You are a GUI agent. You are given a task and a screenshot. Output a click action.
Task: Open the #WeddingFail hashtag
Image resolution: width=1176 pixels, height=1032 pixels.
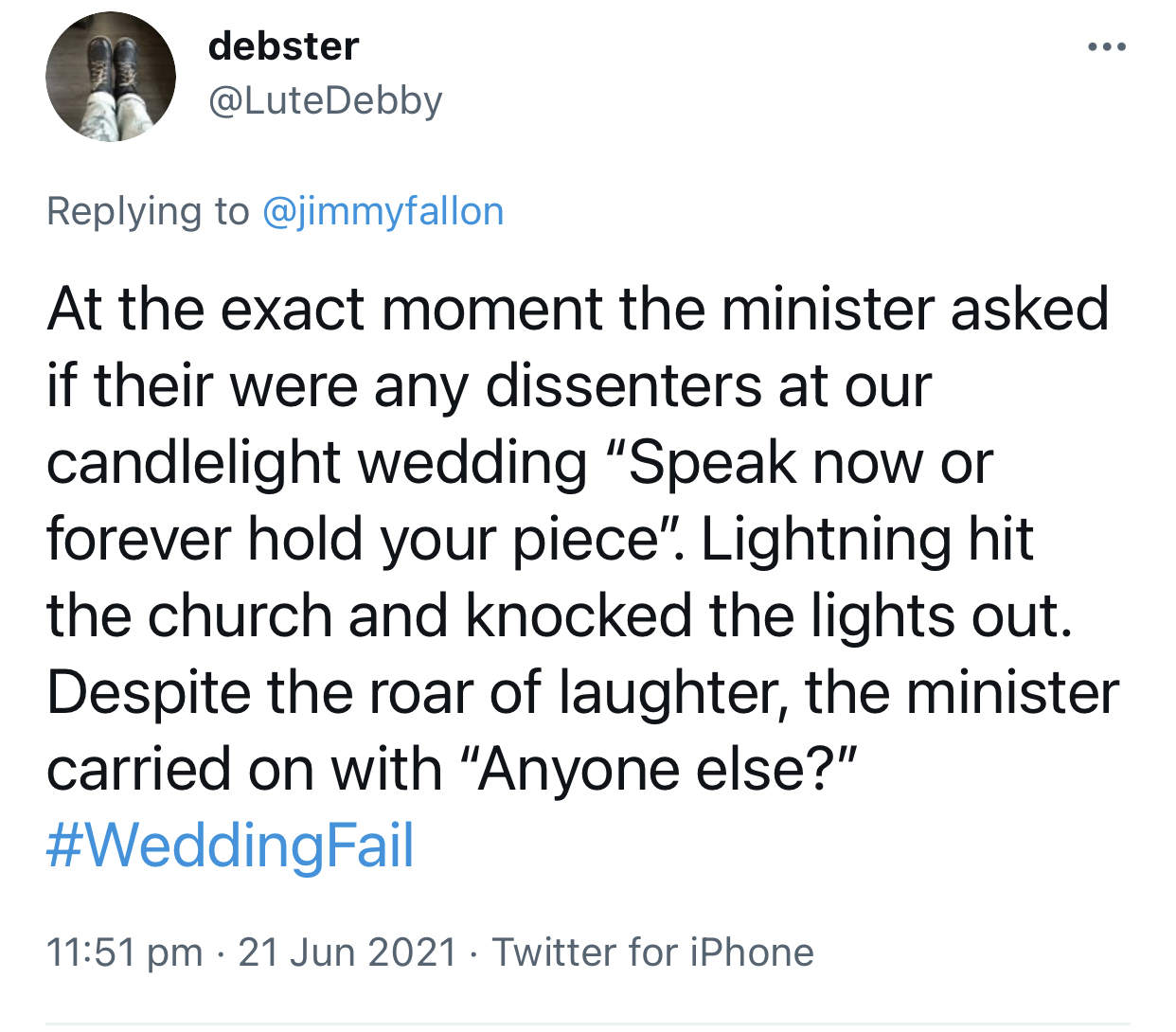coord(230,845)
